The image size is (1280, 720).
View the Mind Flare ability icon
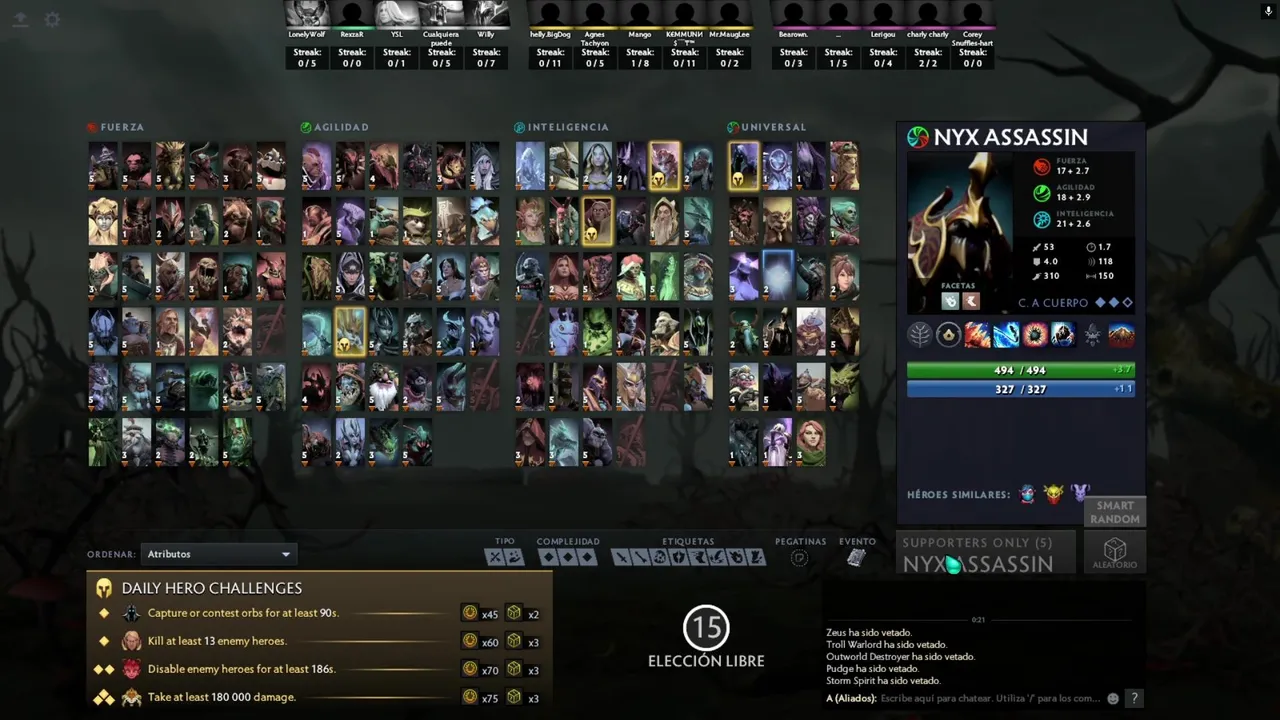(1006, 335)
